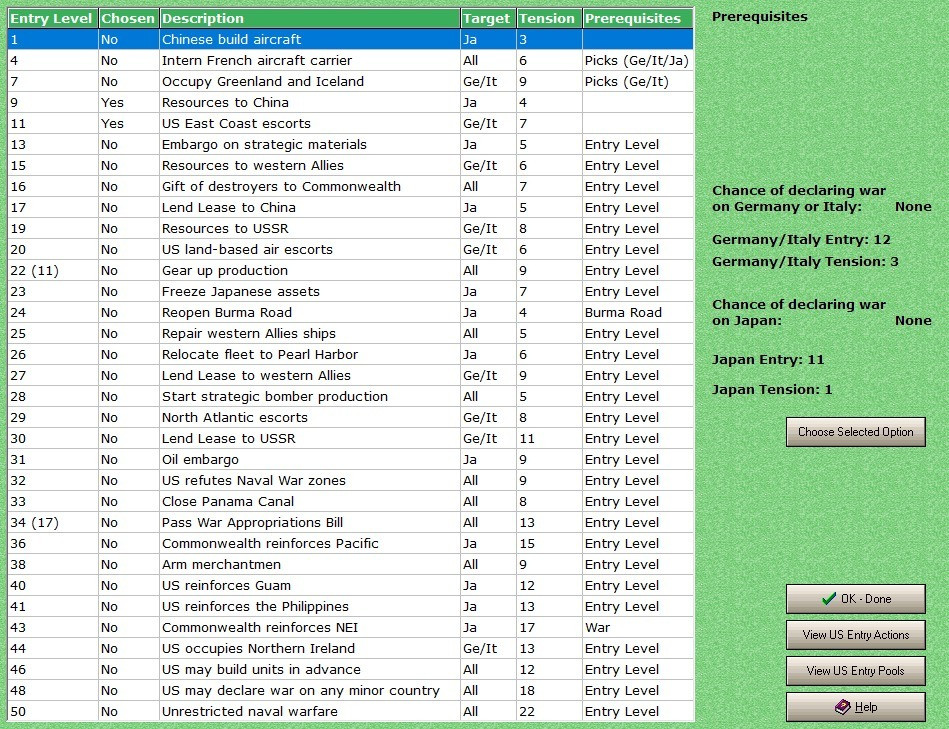Click the 'Germany/Italy Tension: 3' label
This screenshot has width=949, height=729.
coord(805,261)
